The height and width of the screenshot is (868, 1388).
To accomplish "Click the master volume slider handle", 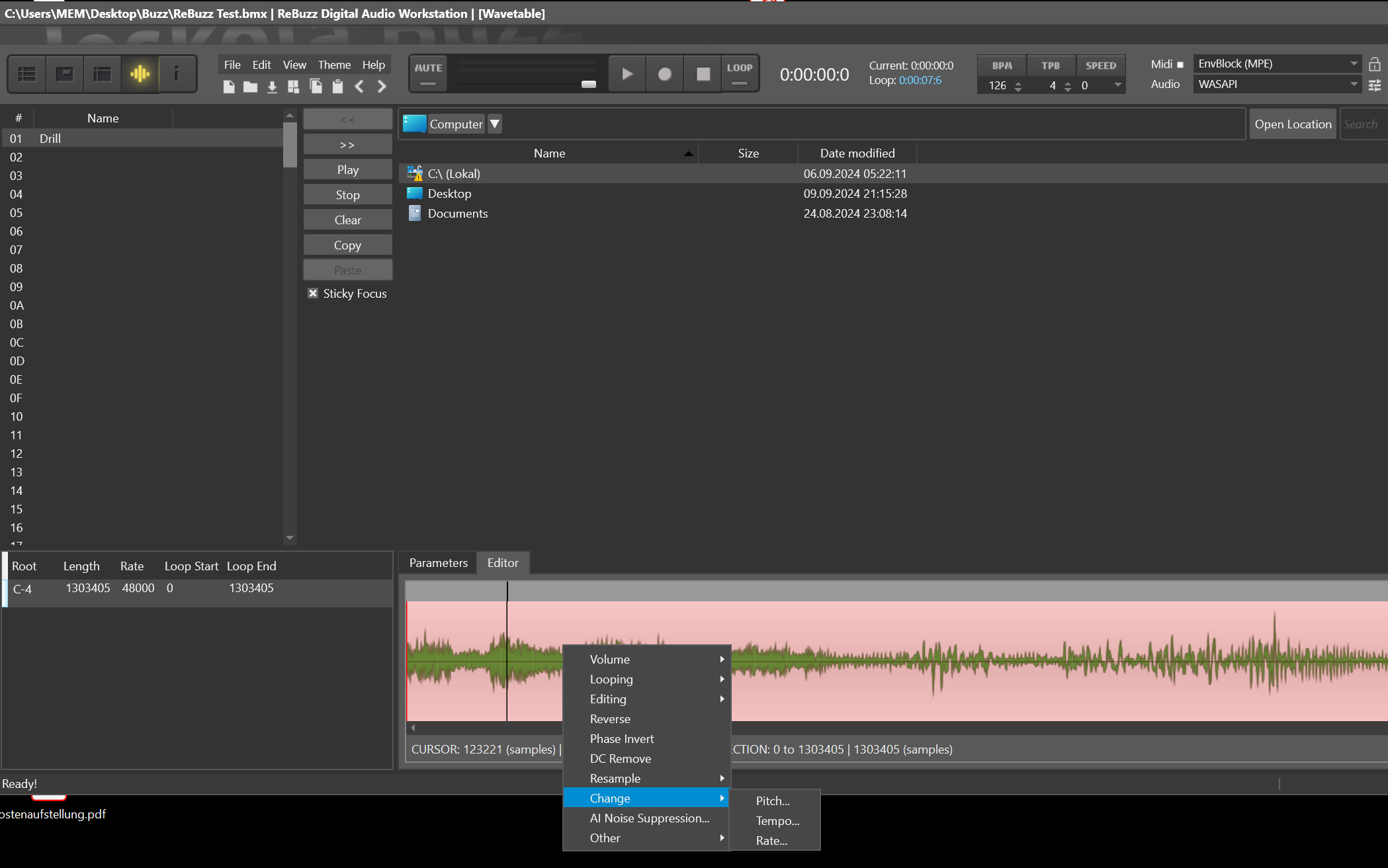I will [x=589, y=84].
